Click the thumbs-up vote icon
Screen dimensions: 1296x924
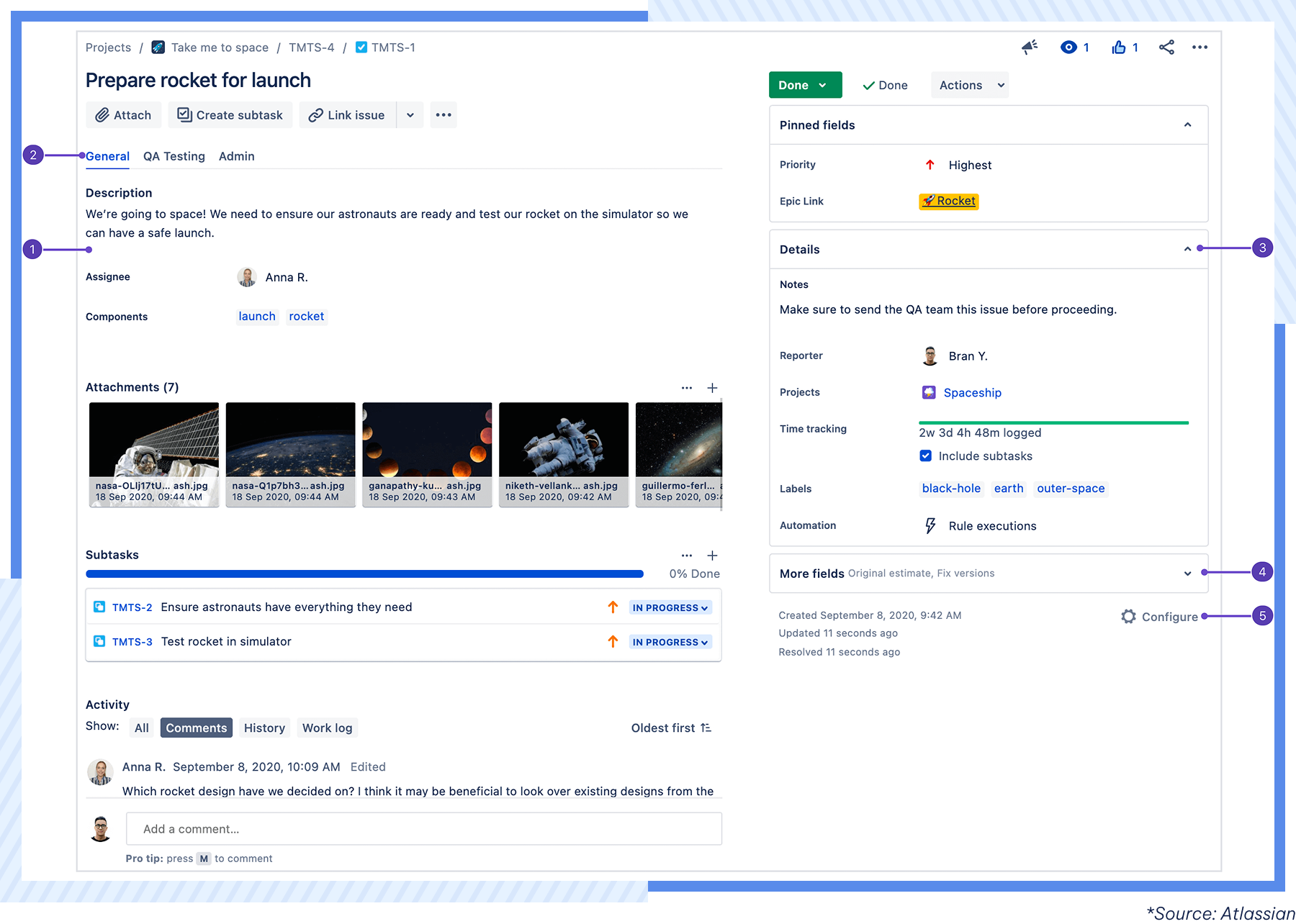pos(1118,47)
